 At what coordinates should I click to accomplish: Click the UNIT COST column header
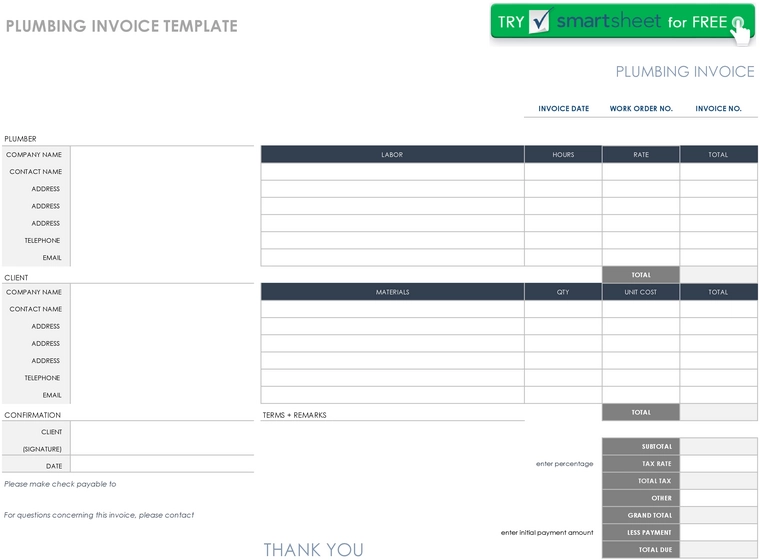click(641, 292)
